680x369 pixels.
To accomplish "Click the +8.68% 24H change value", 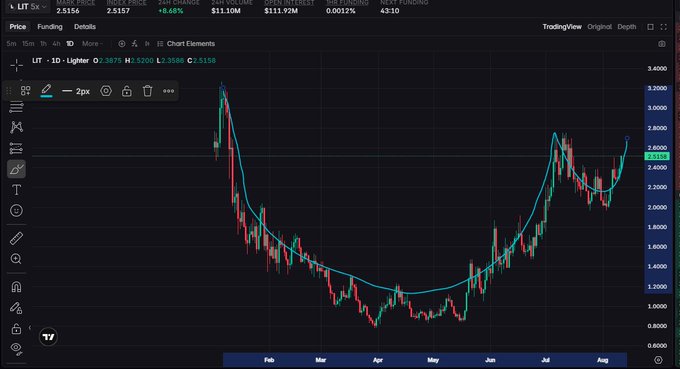I will (170, 11).
